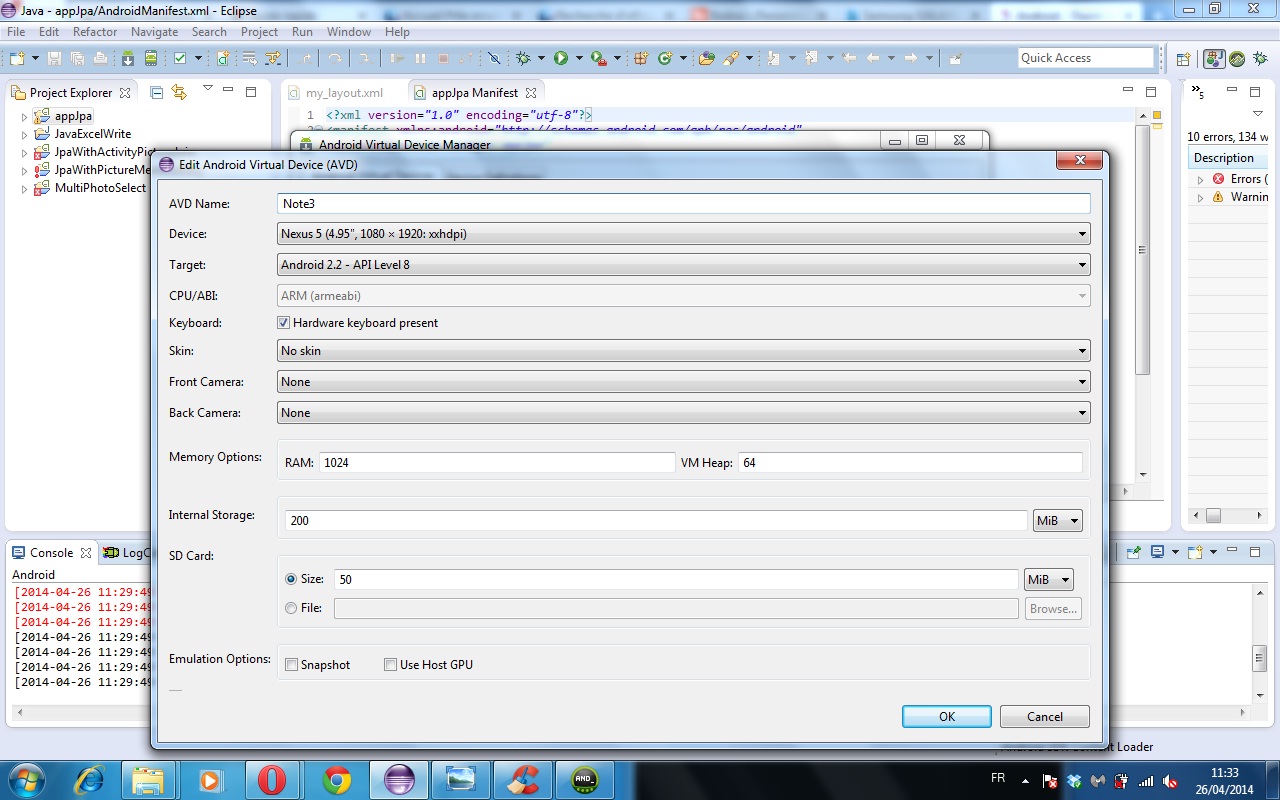The width and height of the screenshot is (1280, 800).
Task: Switch to the my_layout.xml editor tab
Action: 336,93
